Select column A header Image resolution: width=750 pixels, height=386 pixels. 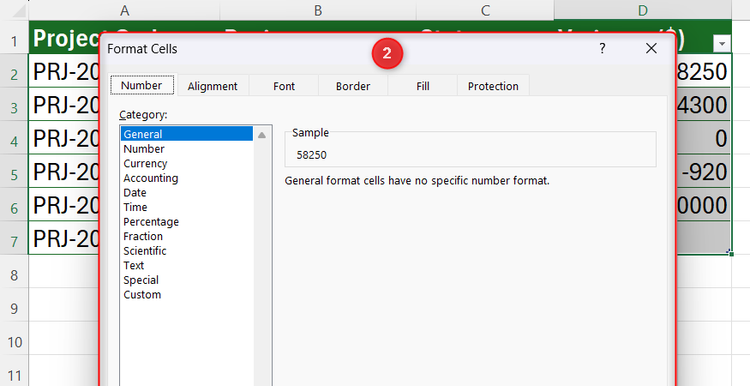124,10
